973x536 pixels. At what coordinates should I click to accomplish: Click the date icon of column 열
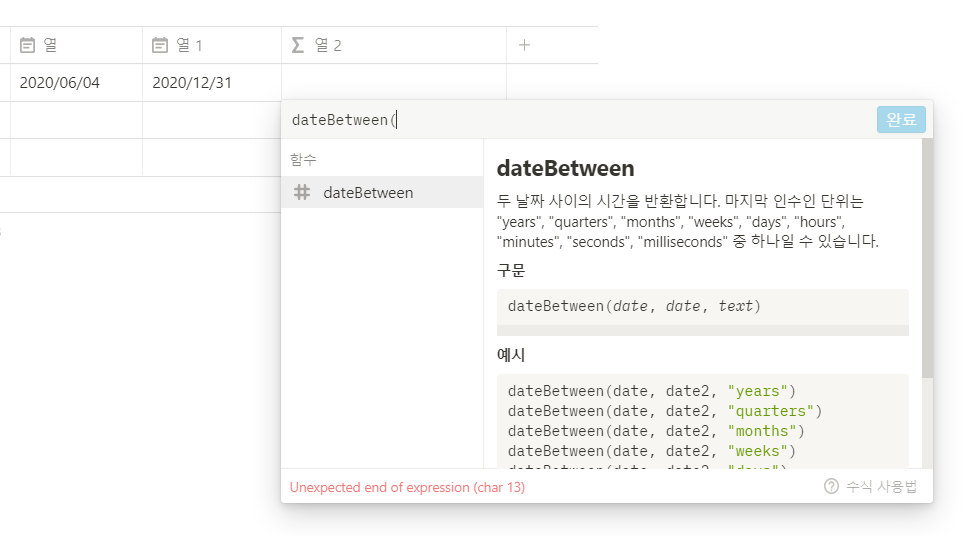tap(27, 45)
